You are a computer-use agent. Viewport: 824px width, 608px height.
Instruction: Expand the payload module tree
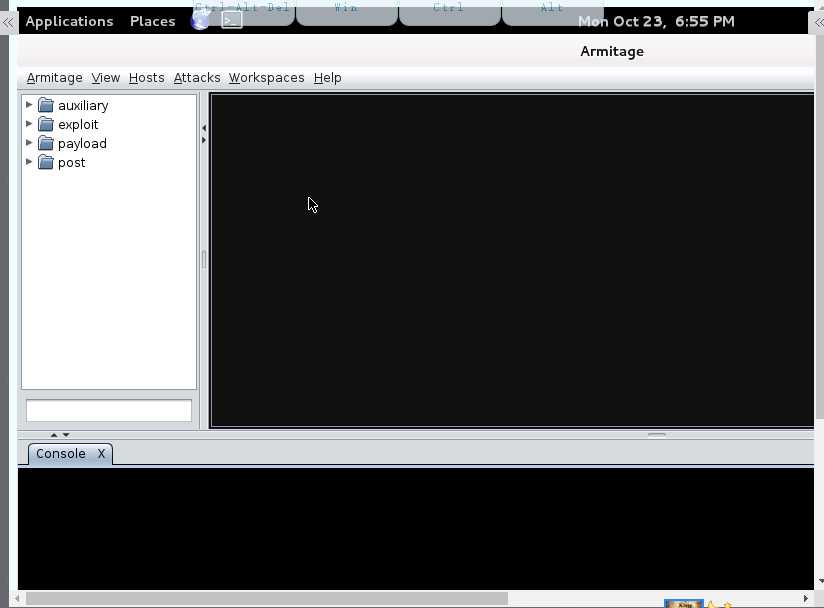(29, 142)
